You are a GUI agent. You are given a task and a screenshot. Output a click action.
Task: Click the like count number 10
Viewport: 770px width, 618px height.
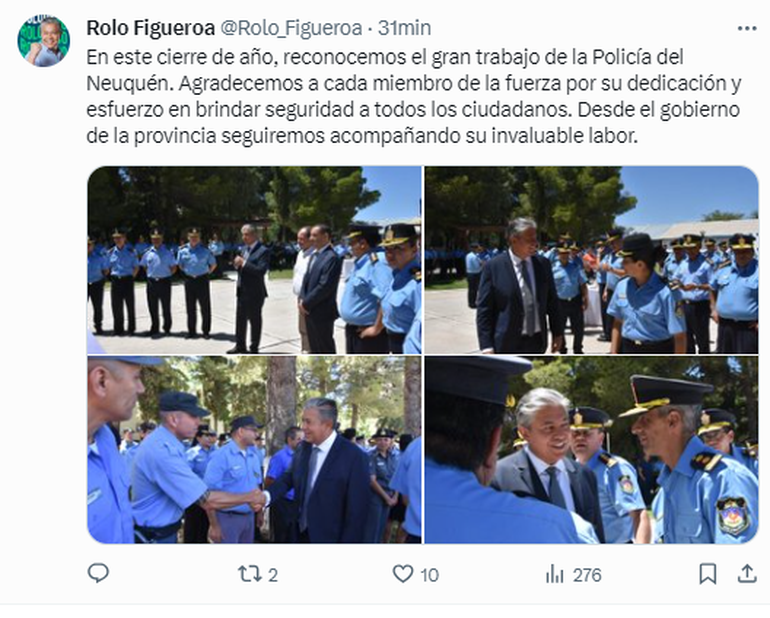(x=429, y=575)
